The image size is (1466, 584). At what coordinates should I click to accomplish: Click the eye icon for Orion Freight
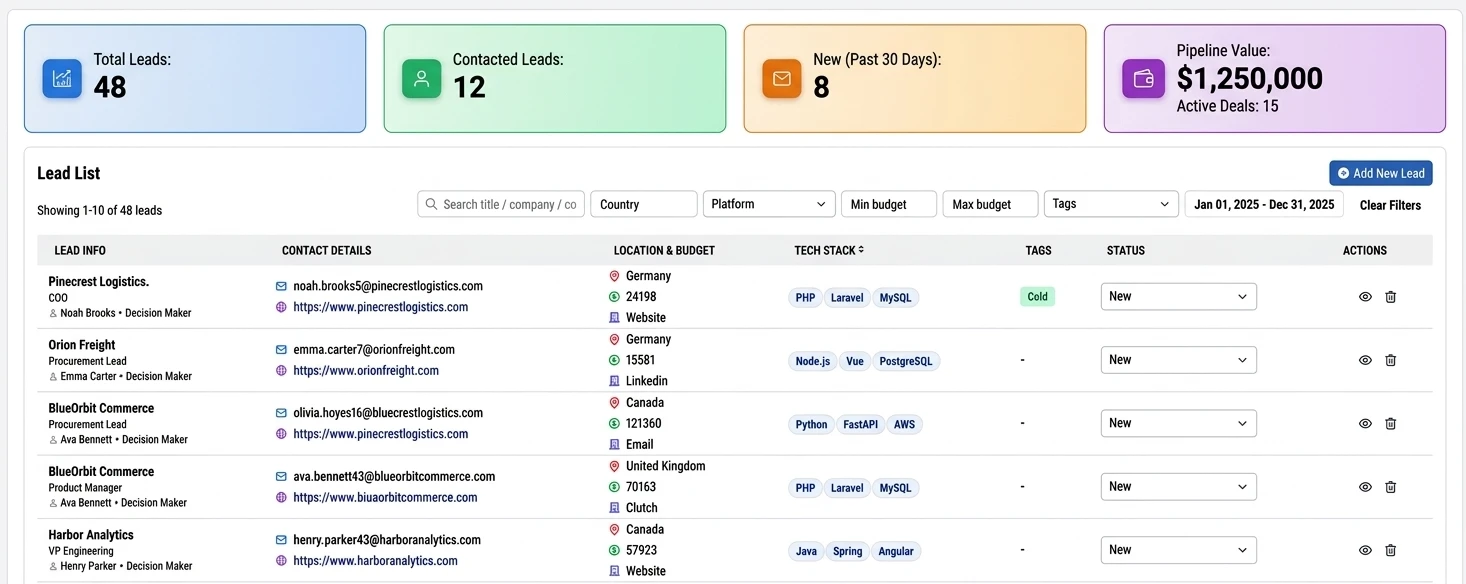pos(1364,359)
